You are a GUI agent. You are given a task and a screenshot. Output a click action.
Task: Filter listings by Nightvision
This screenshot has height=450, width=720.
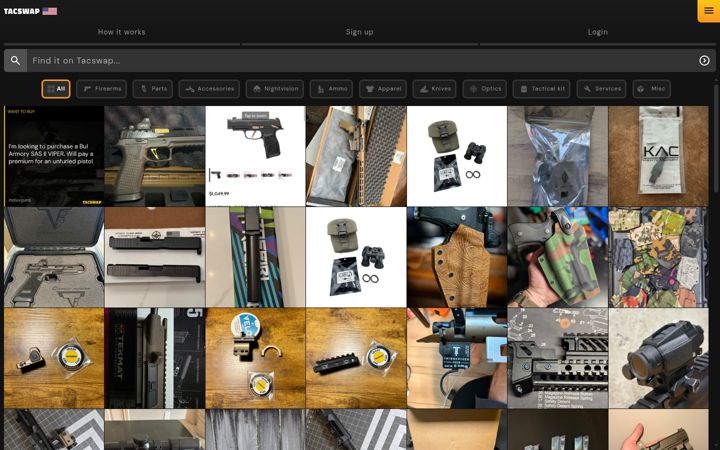275,89
